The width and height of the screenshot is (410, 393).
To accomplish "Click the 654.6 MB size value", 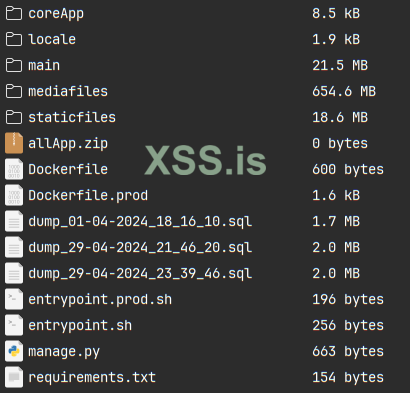I will tap(344, 91).
